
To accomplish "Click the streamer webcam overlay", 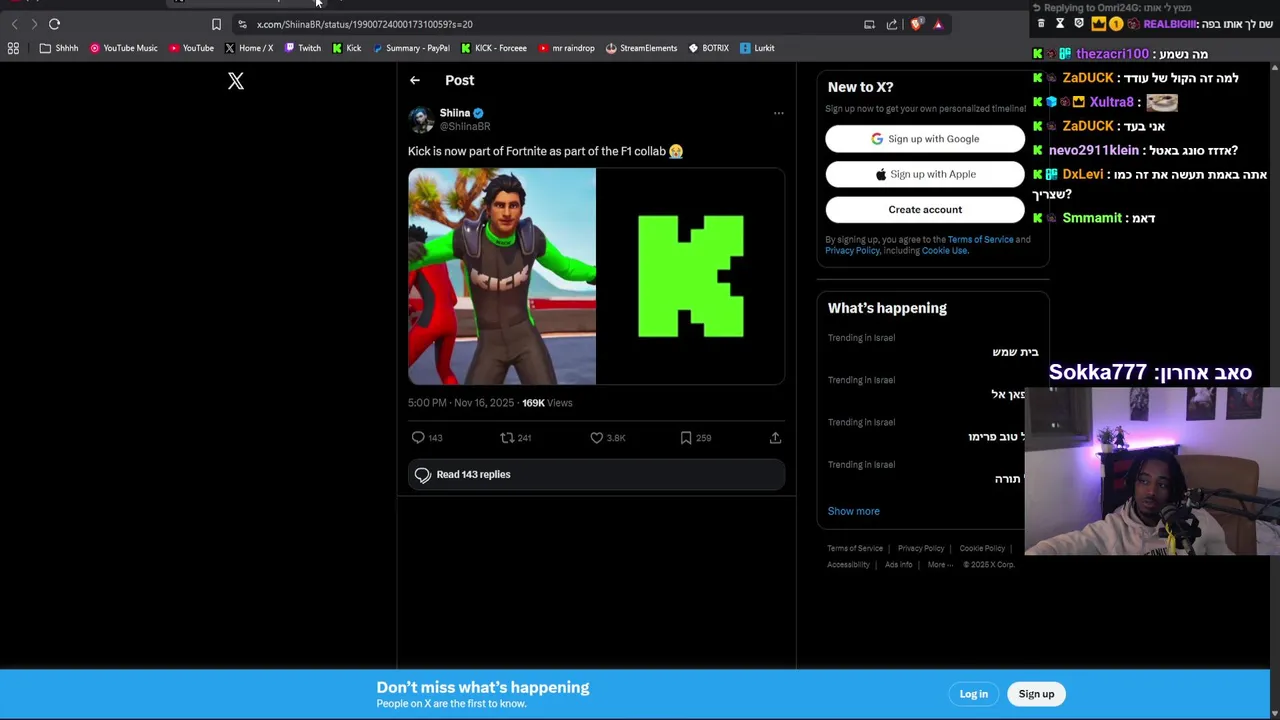I will pos(1152,471).
